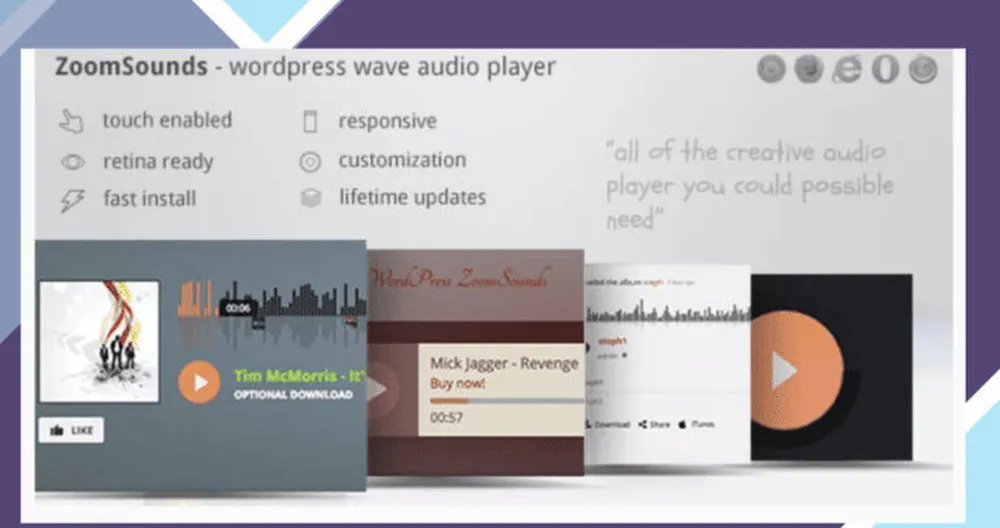Select the Tim McMorris album cover thumbnail
Image resolution: width=1000 pixels, height=528 pixels.
pyautogui.click(x=99, y=341)
